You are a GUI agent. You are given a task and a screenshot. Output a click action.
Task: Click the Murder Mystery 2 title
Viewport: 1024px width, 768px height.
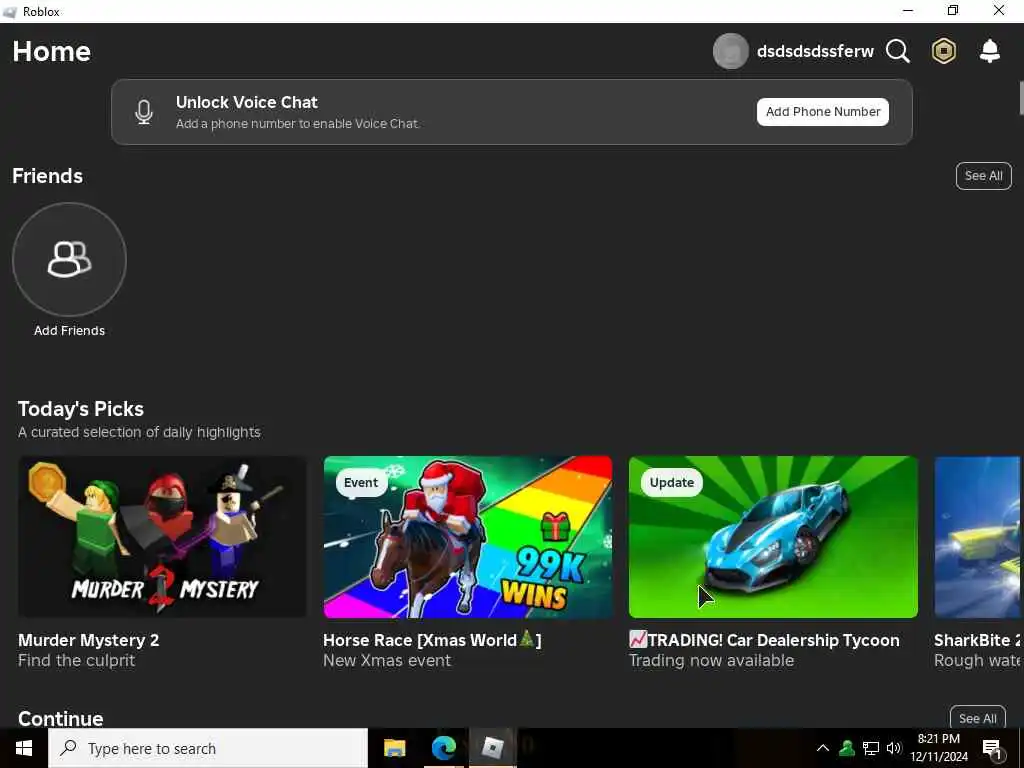(x=88, y=640)
